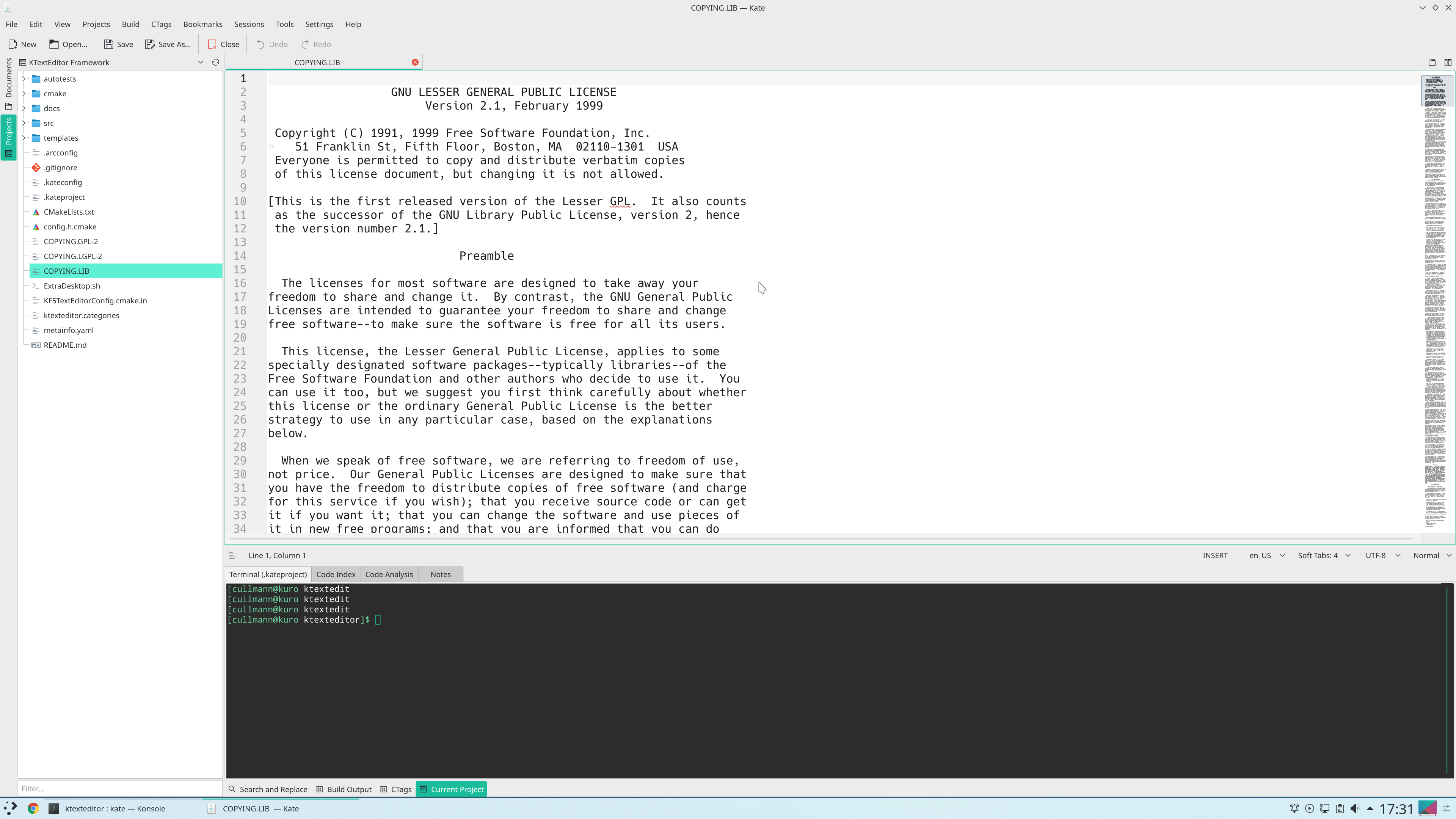
Task: Click the Undo icon in toolbar
Action: click(272, 44)
